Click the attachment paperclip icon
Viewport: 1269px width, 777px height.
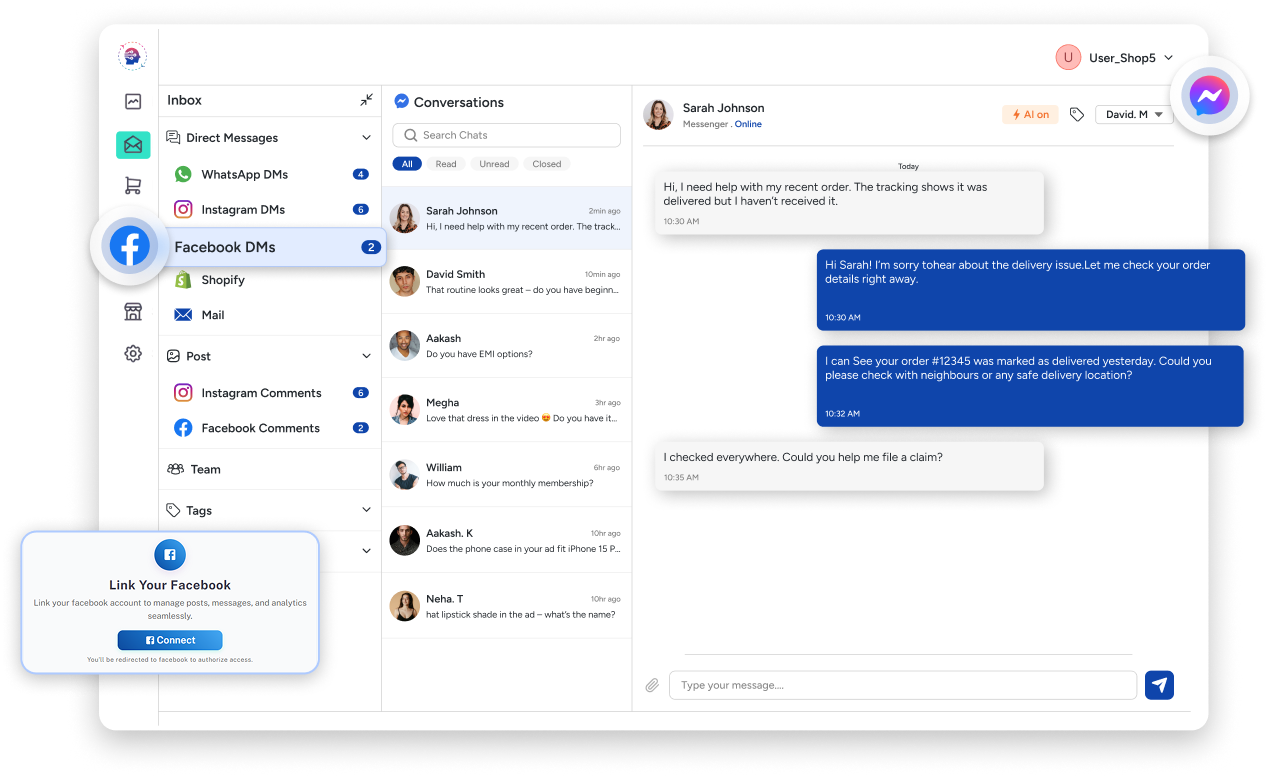[x=652, y=685]
